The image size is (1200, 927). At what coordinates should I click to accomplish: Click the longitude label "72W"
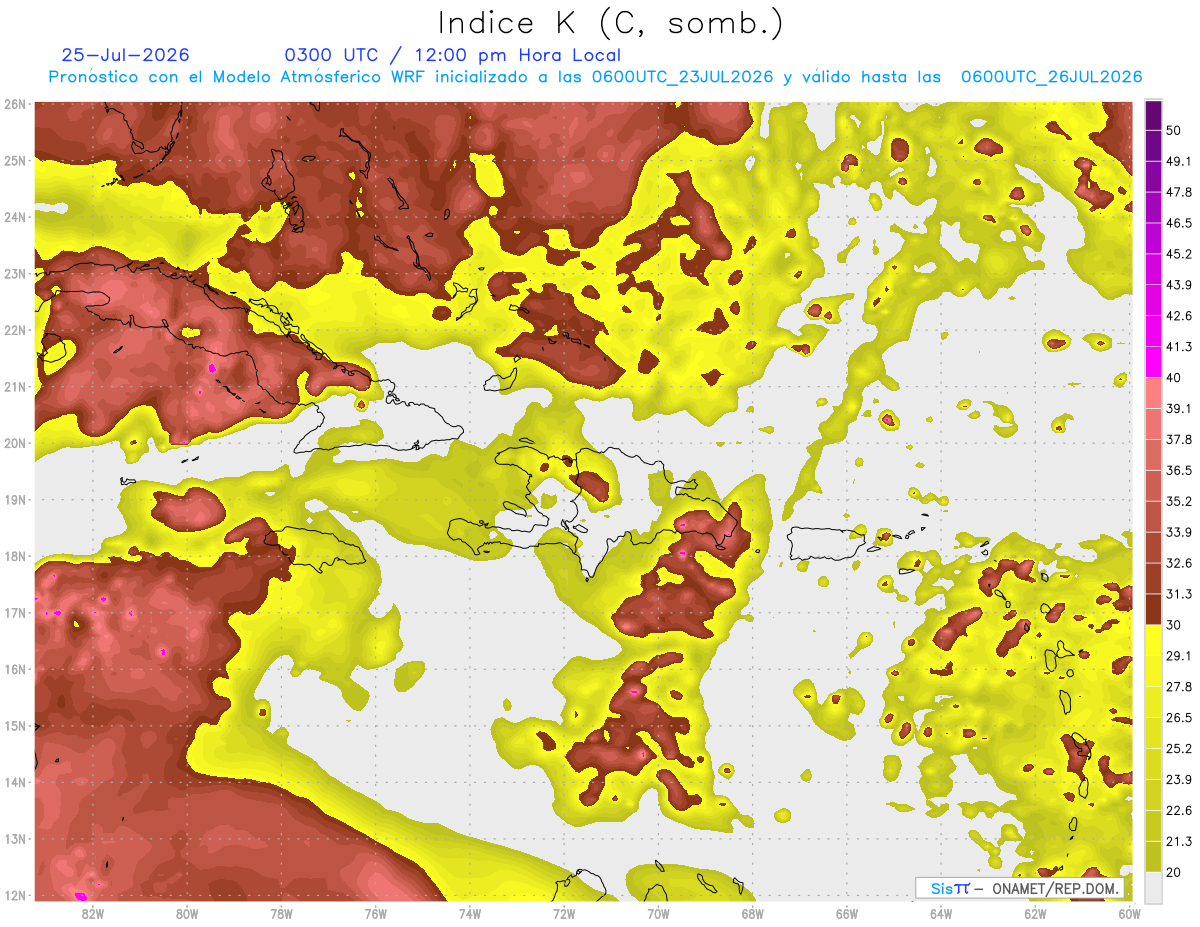[x=564, y=913]
